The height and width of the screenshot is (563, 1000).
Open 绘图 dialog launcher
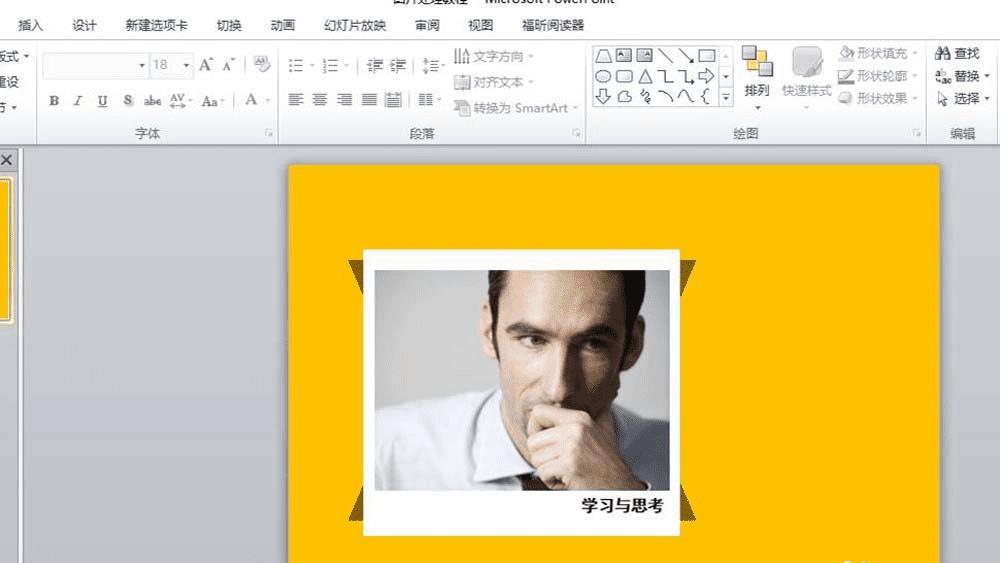(x=916, y=133)
